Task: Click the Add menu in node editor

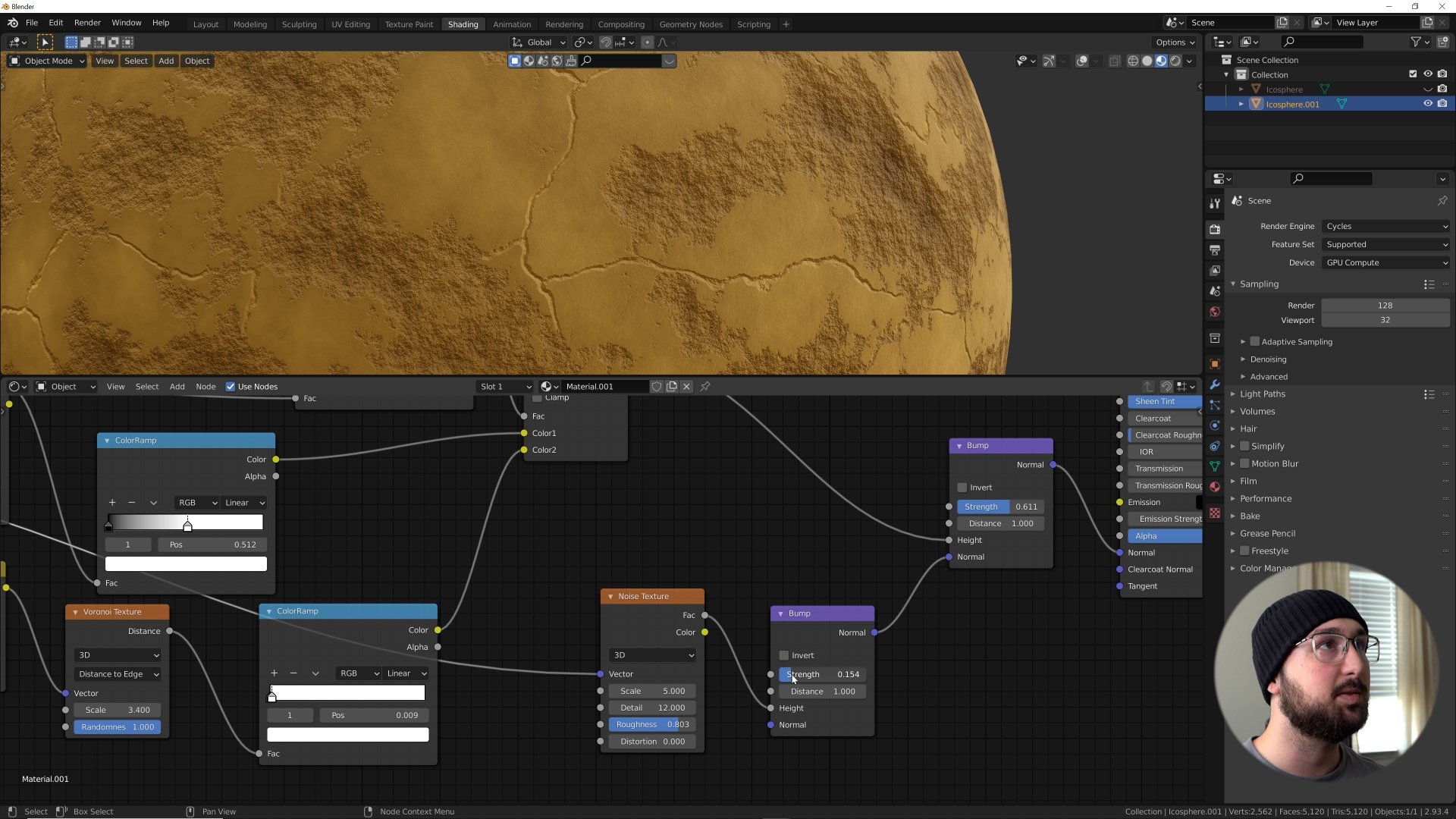Action: [x=177, y=387]
